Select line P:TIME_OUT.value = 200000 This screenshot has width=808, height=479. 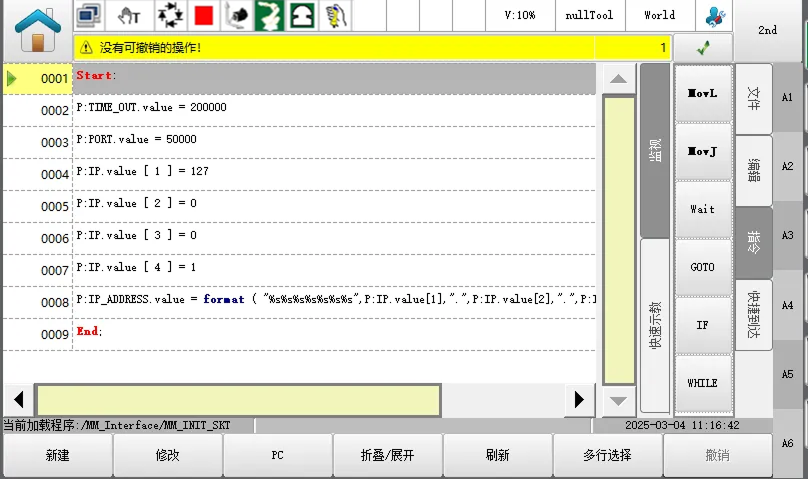click(299, 111)
